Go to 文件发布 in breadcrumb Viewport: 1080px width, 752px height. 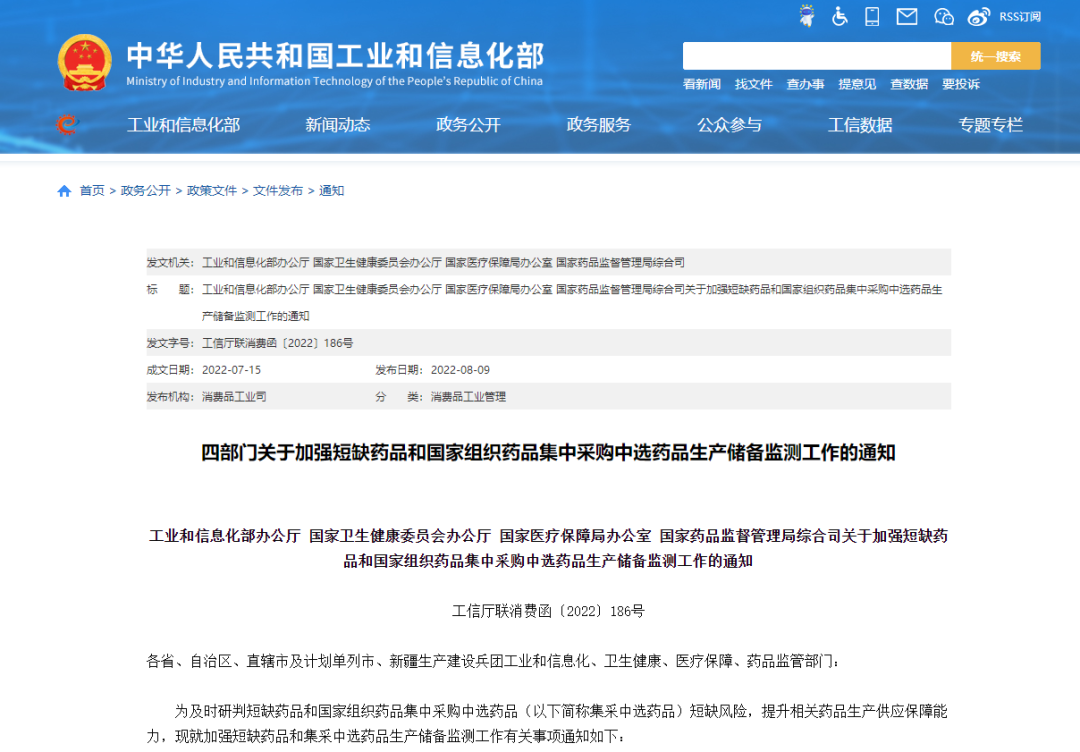(278, 191)
